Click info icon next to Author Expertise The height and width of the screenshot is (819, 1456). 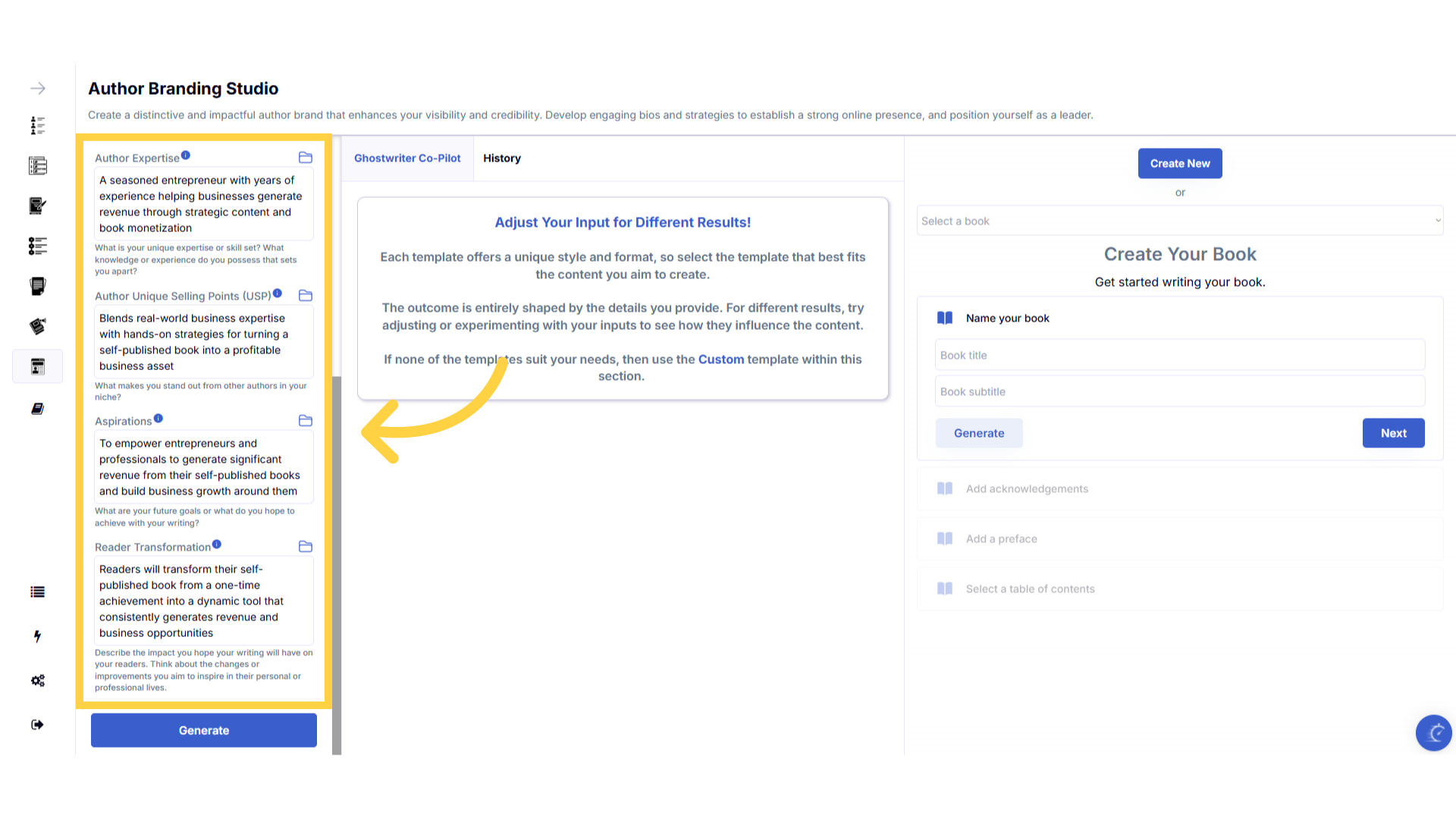[186, 155]
